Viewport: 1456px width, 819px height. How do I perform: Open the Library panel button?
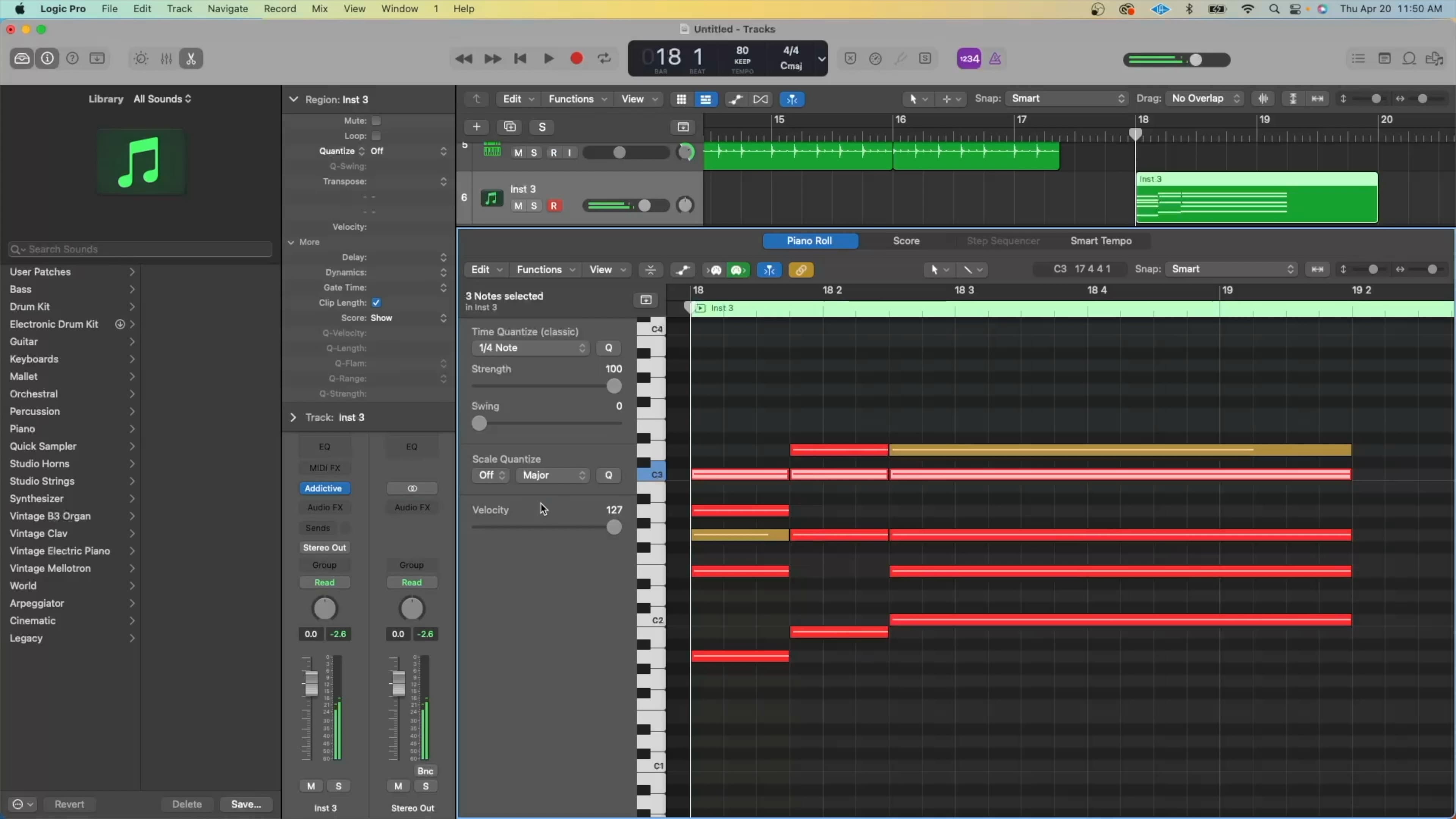[22, 58]
